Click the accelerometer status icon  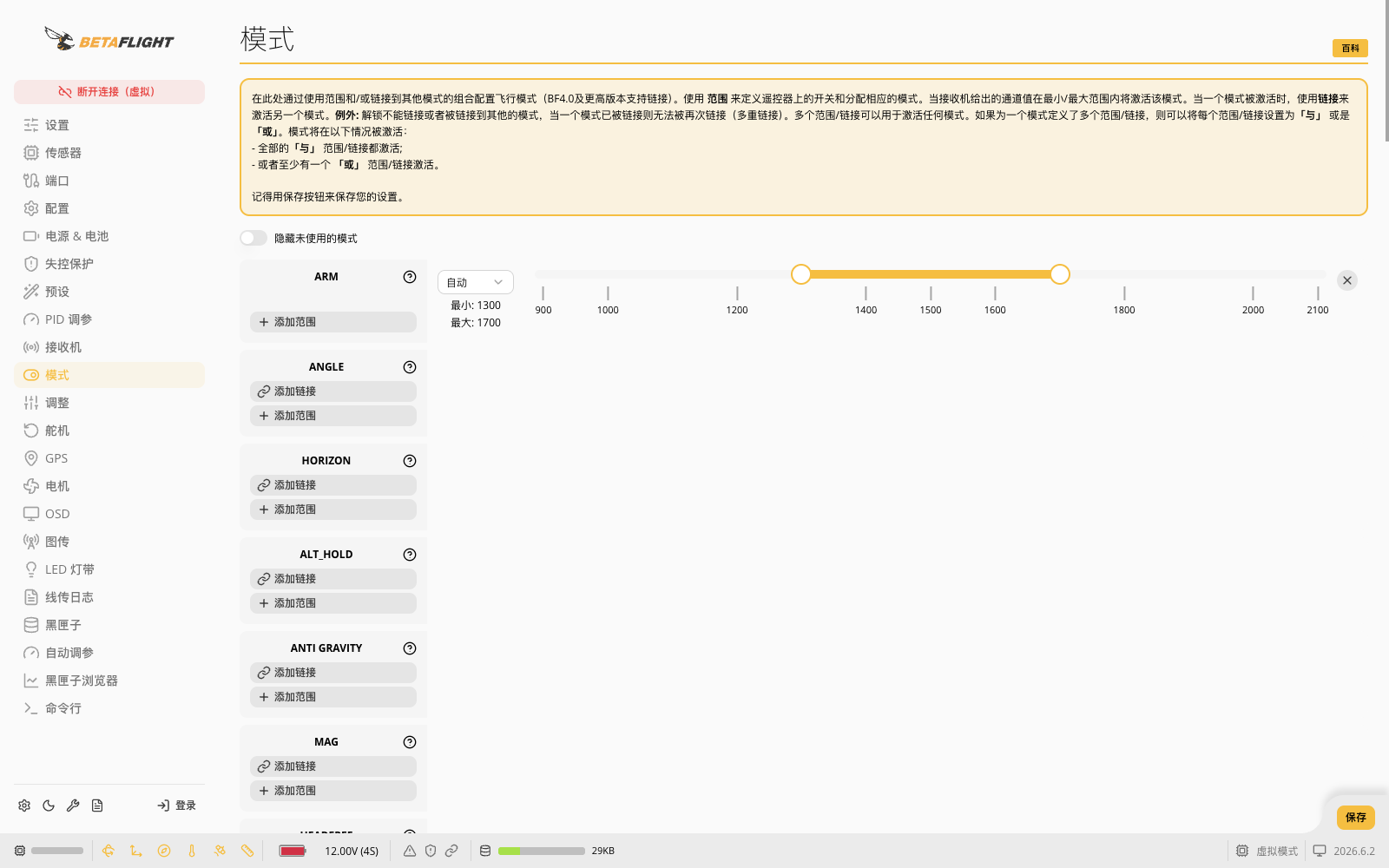click(136, 851)
